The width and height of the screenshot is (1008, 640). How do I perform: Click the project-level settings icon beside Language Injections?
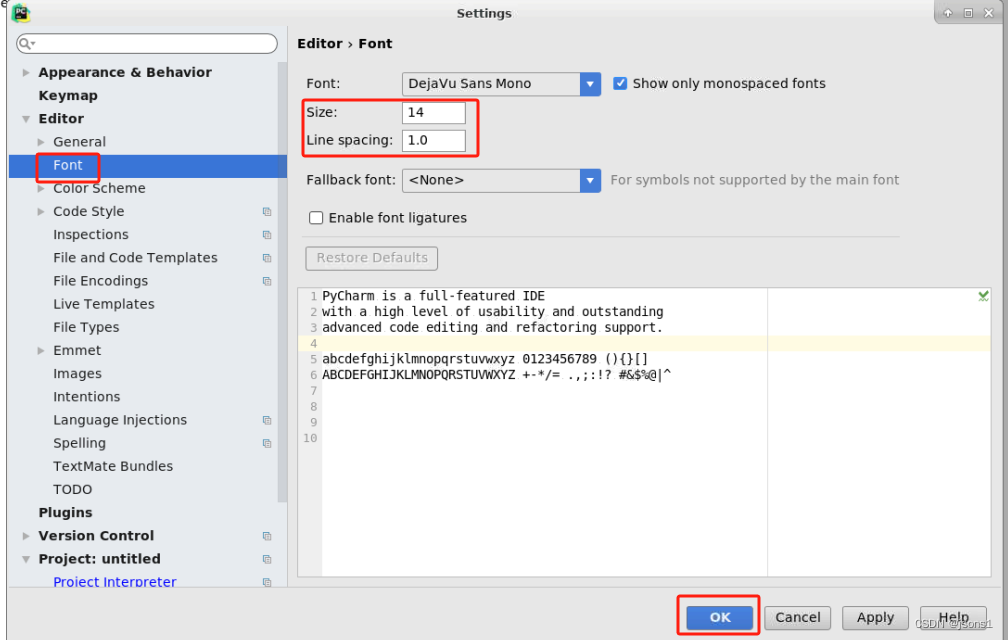[x=267, y=420]
